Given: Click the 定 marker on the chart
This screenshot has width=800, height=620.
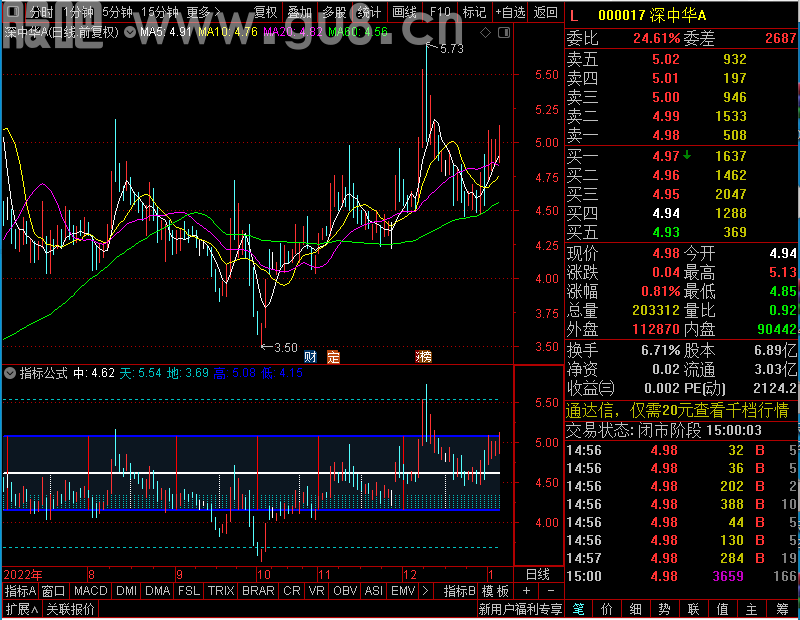Looking at the screenshot, I should (x=333, y=357).
